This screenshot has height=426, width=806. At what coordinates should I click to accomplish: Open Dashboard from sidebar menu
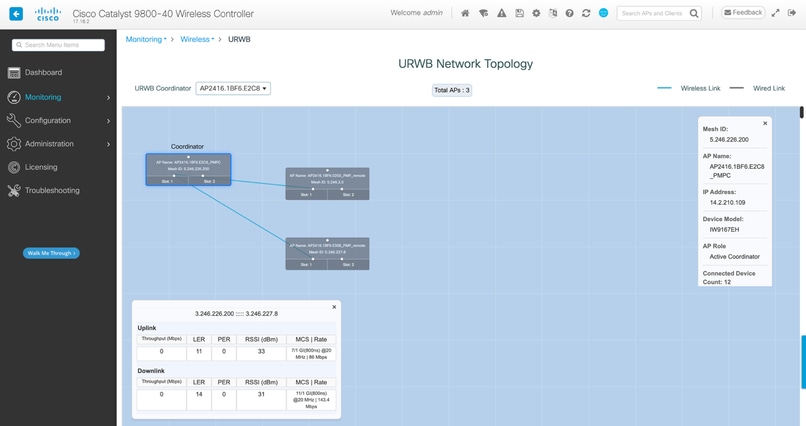point(43,72)
